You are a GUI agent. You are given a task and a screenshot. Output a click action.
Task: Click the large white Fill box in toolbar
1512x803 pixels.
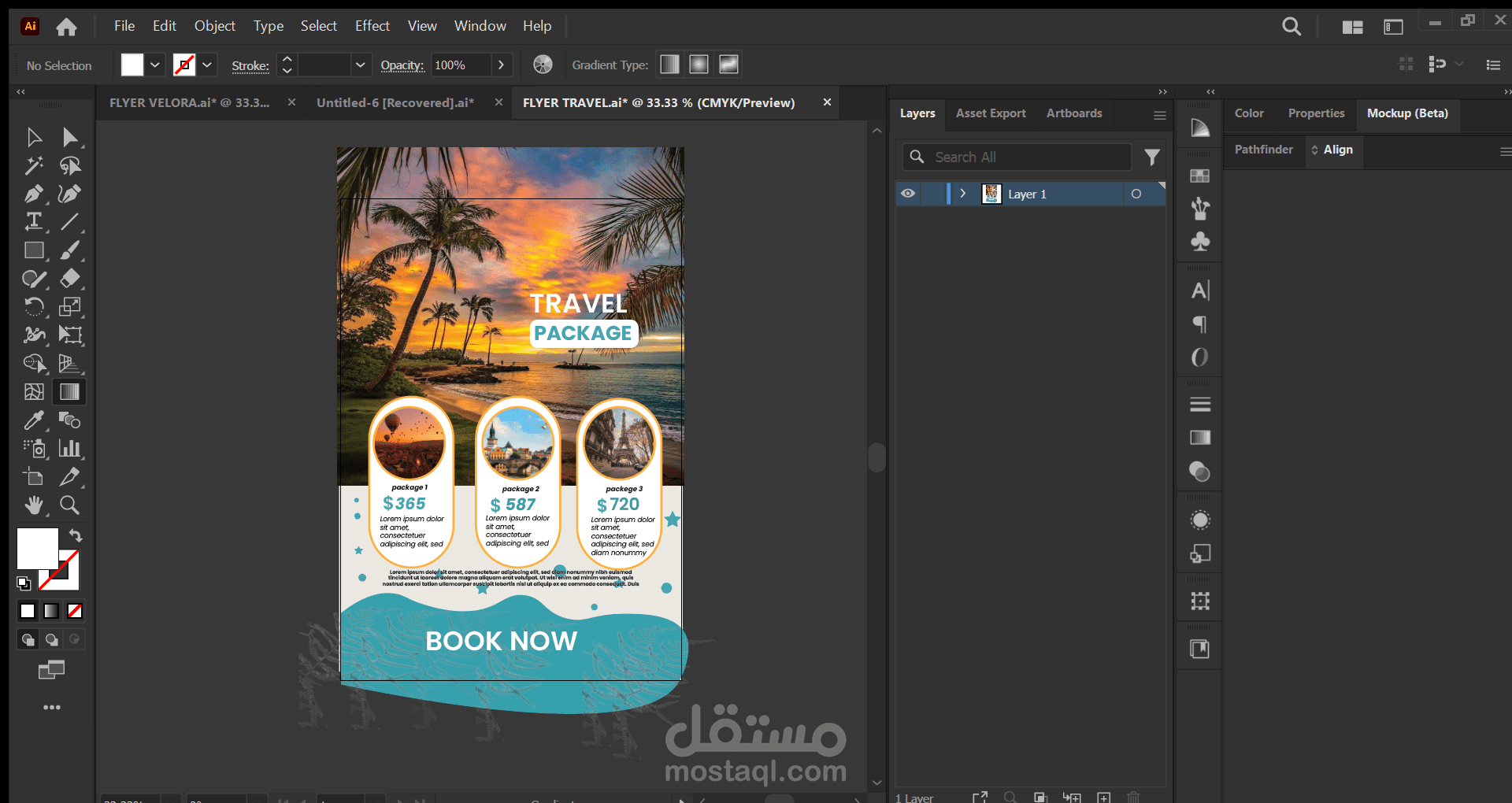click(38, 548)
